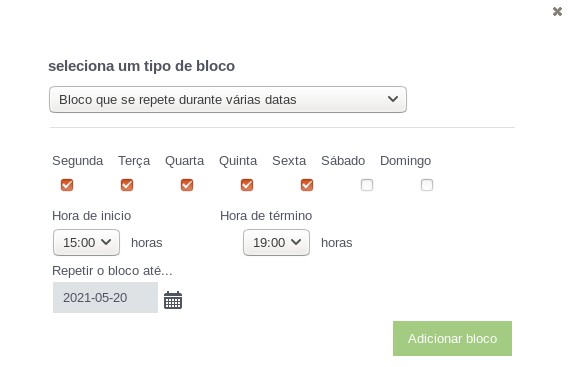Open the calendar date picker icon

[173, 300]
